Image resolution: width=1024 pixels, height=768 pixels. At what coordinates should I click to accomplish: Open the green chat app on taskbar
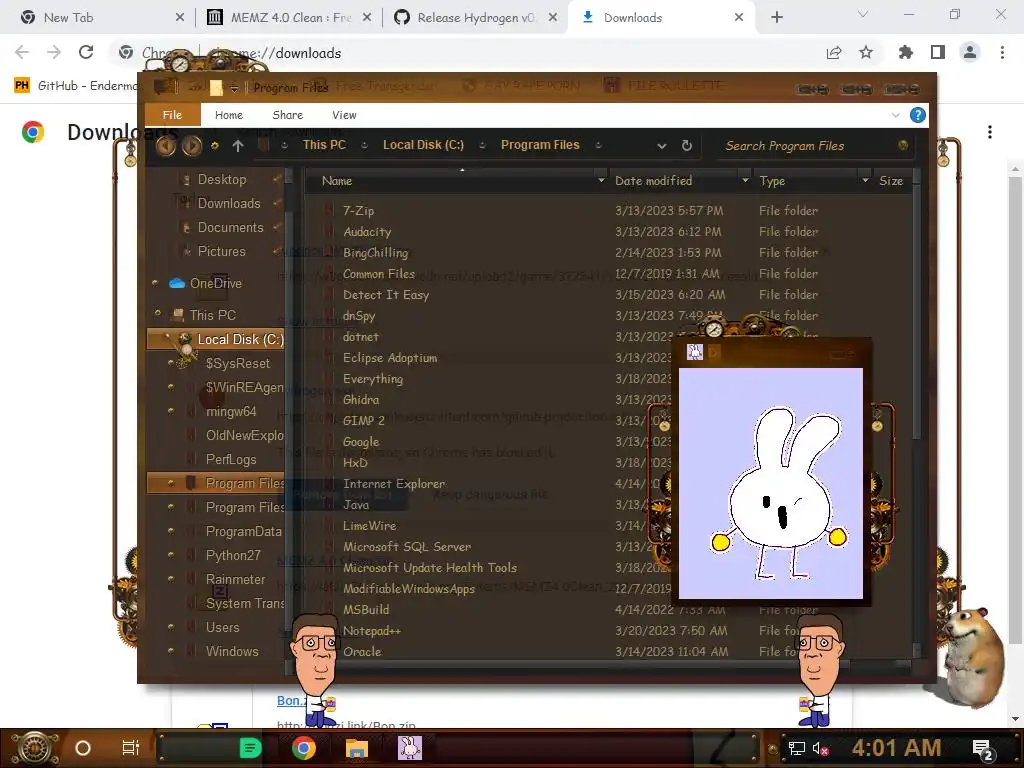pyautogui.click(x=250, y=748)
